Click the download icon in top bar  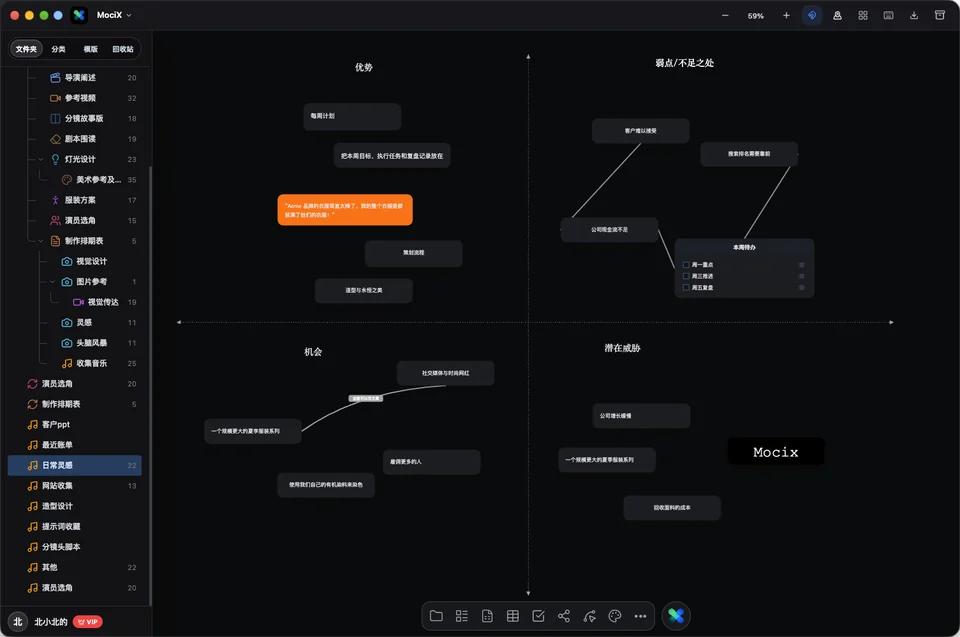click(x=914, y=15)
